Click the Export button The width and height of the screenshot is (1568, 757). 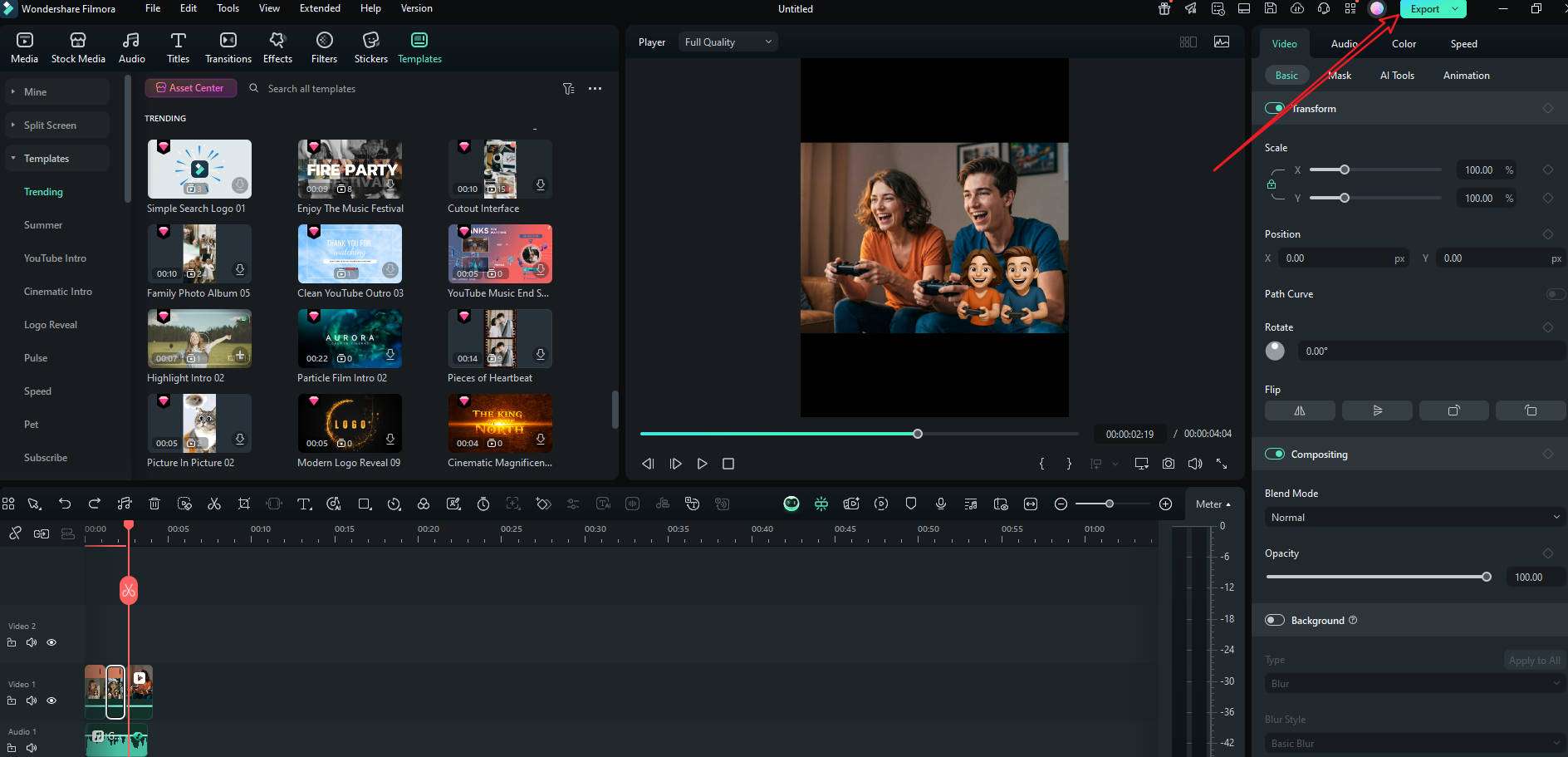(x=1424, y=9)
